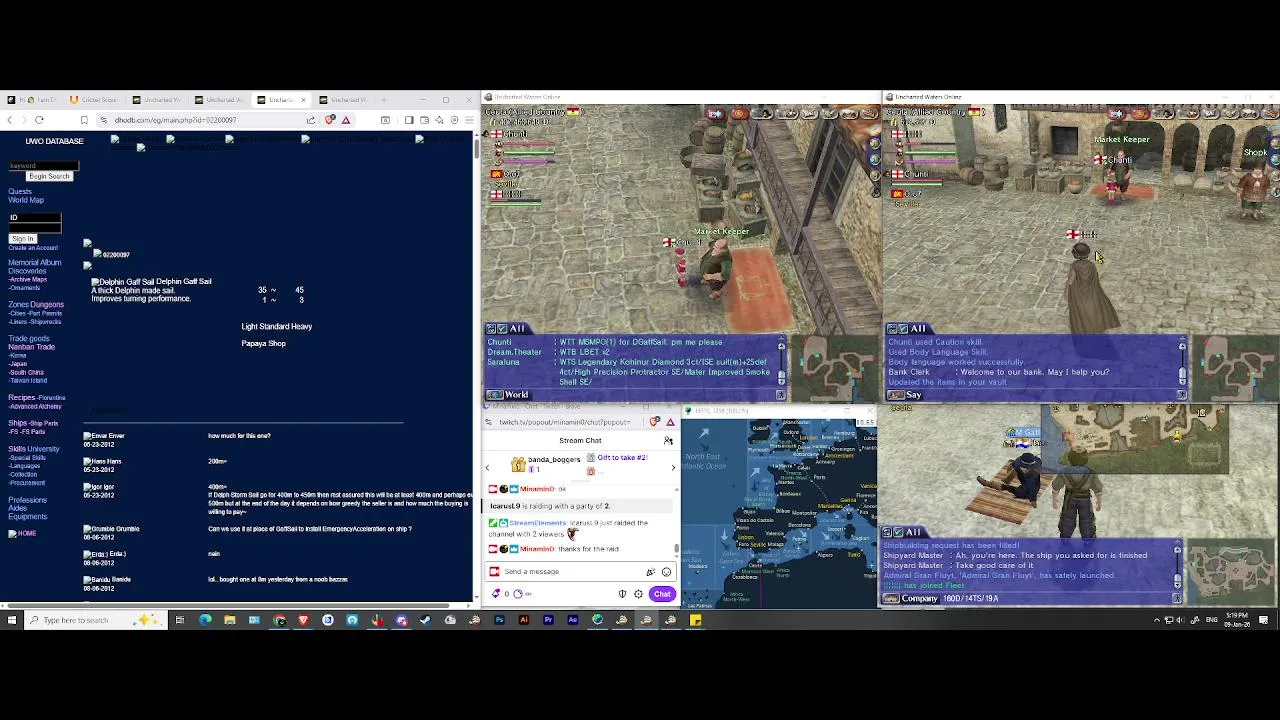Open Steam from the taskbar
This screenshot has width=1280, height=720.
click(425, 620)
